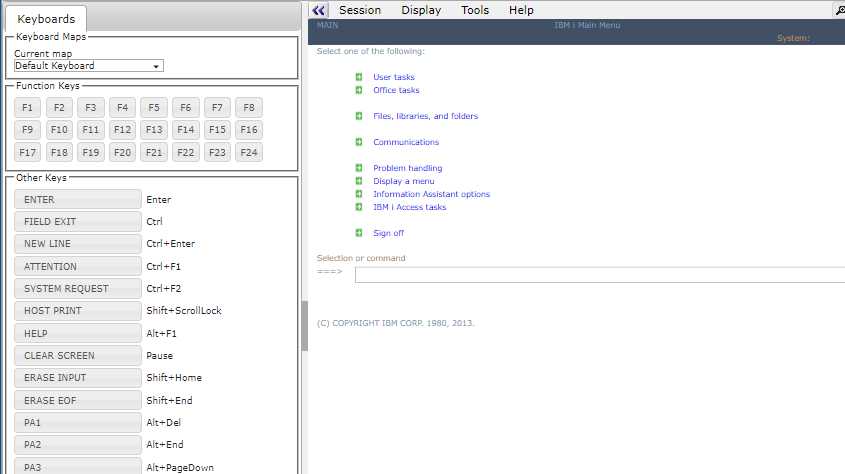Click the CLEAR SCREEN key button

click(x=78, y=356)
